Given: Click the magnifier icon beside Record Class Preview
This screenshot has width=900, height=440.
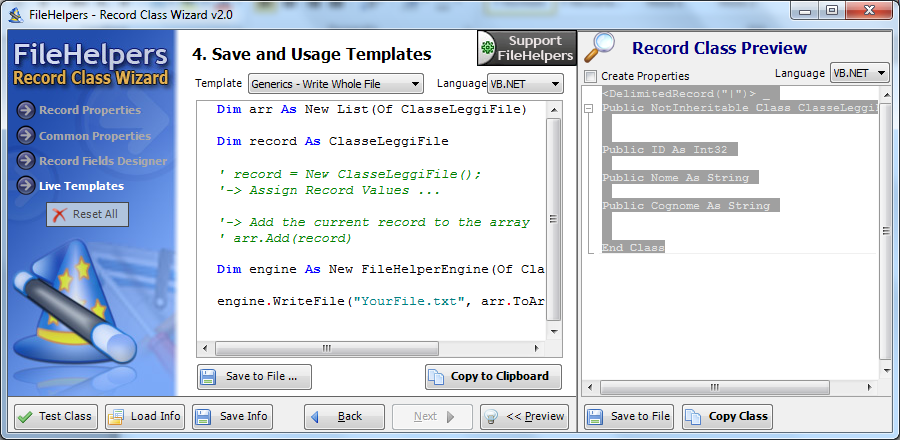Looking at the screenshot, I should click(x=599, y=47).
